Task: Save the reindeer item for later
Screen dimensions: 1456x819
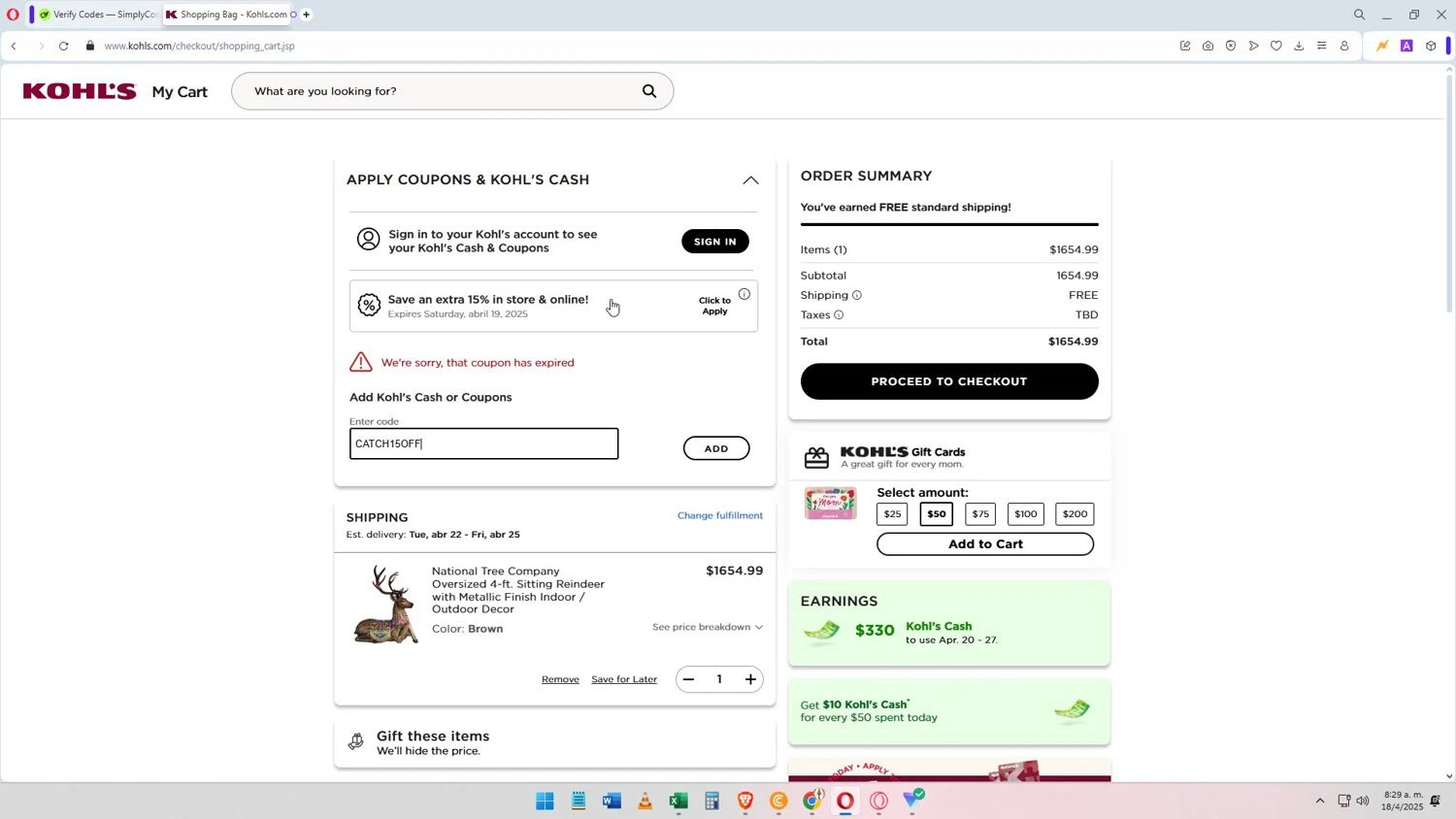Action: [x=624, y=679]
